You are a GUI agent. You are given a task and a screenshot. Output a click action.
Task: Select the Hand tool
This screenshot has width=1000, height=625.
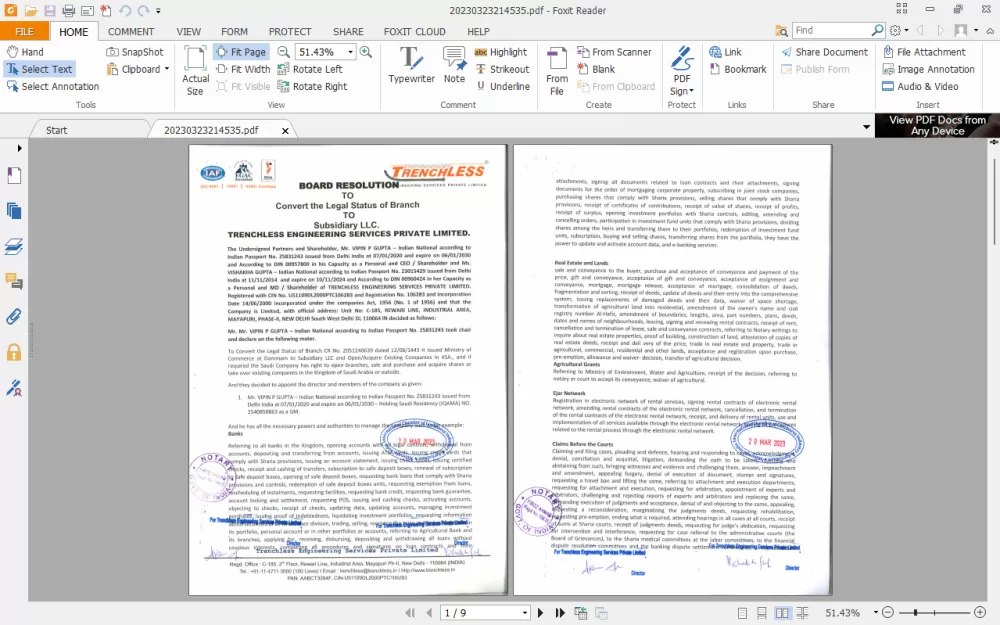[26, 52]
